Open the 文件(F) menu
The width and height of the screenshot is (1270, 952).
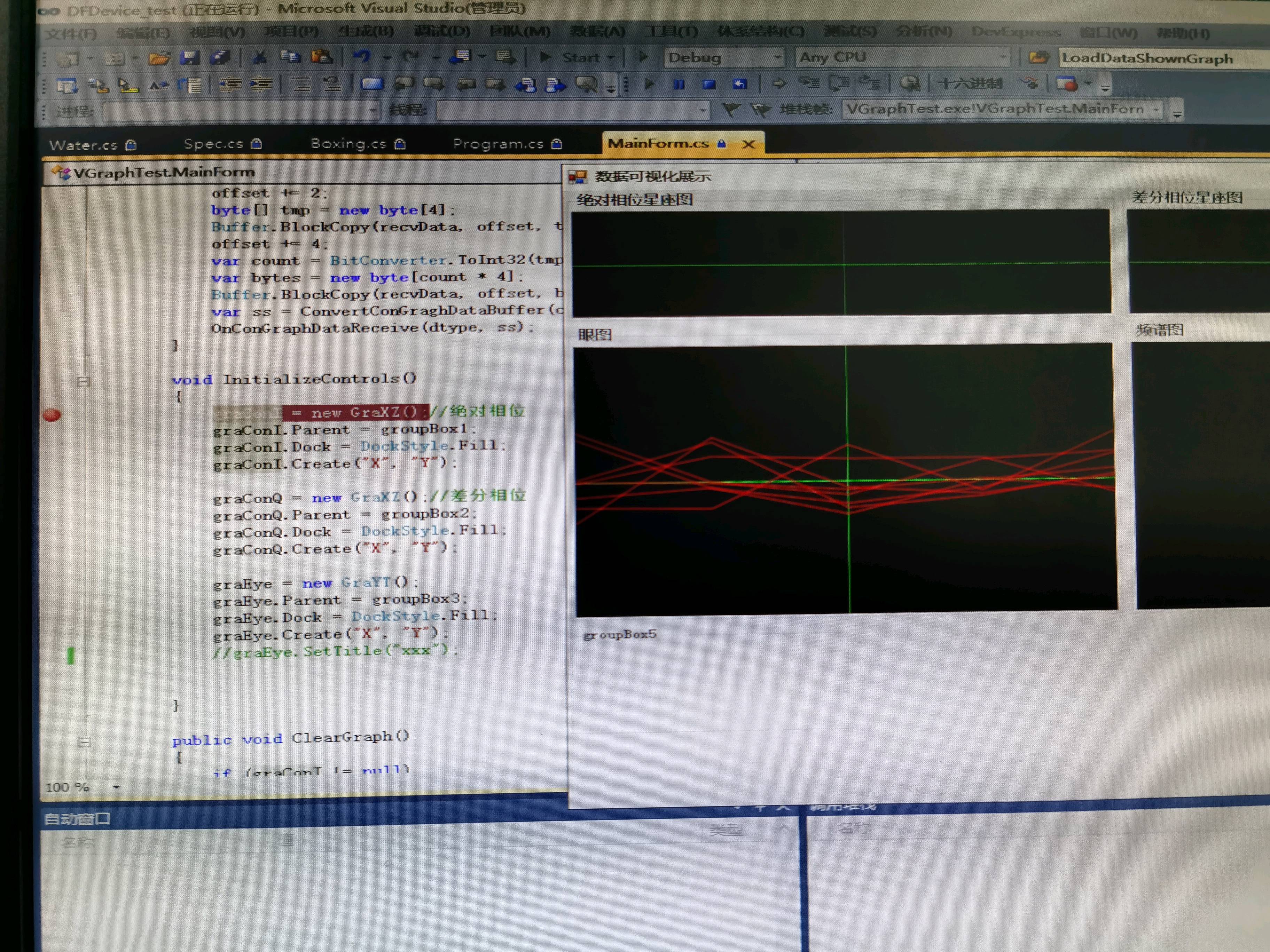71,33
